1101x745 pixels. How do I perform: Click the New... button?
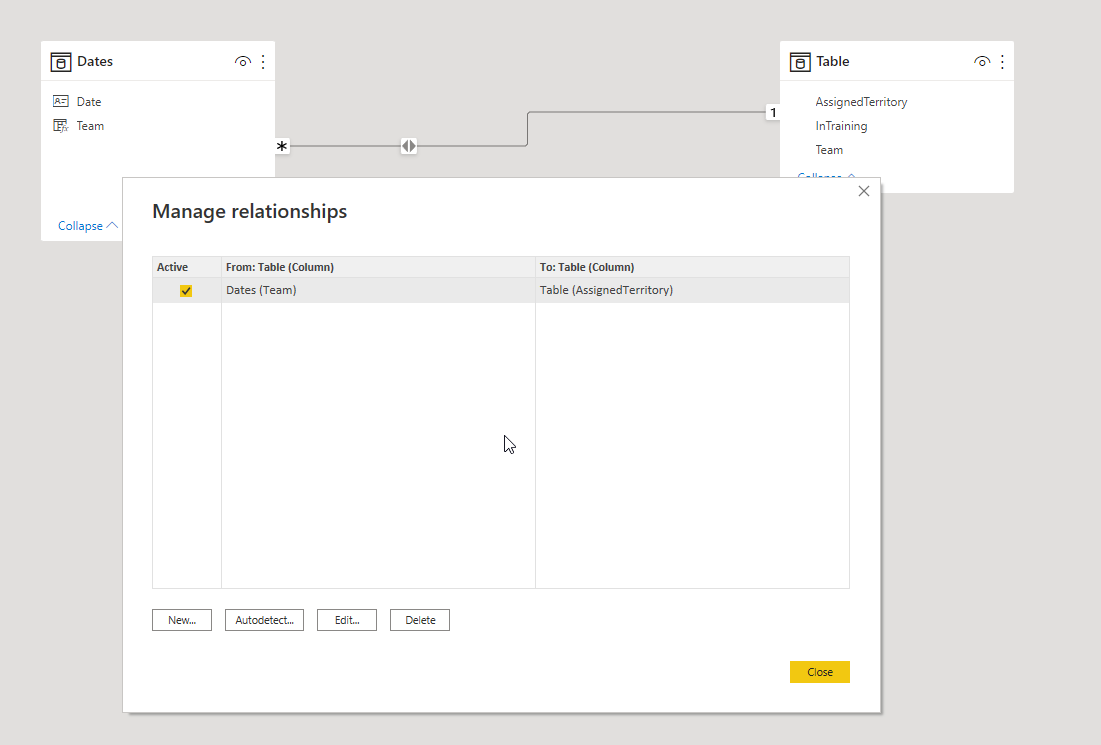coord(182,620)
